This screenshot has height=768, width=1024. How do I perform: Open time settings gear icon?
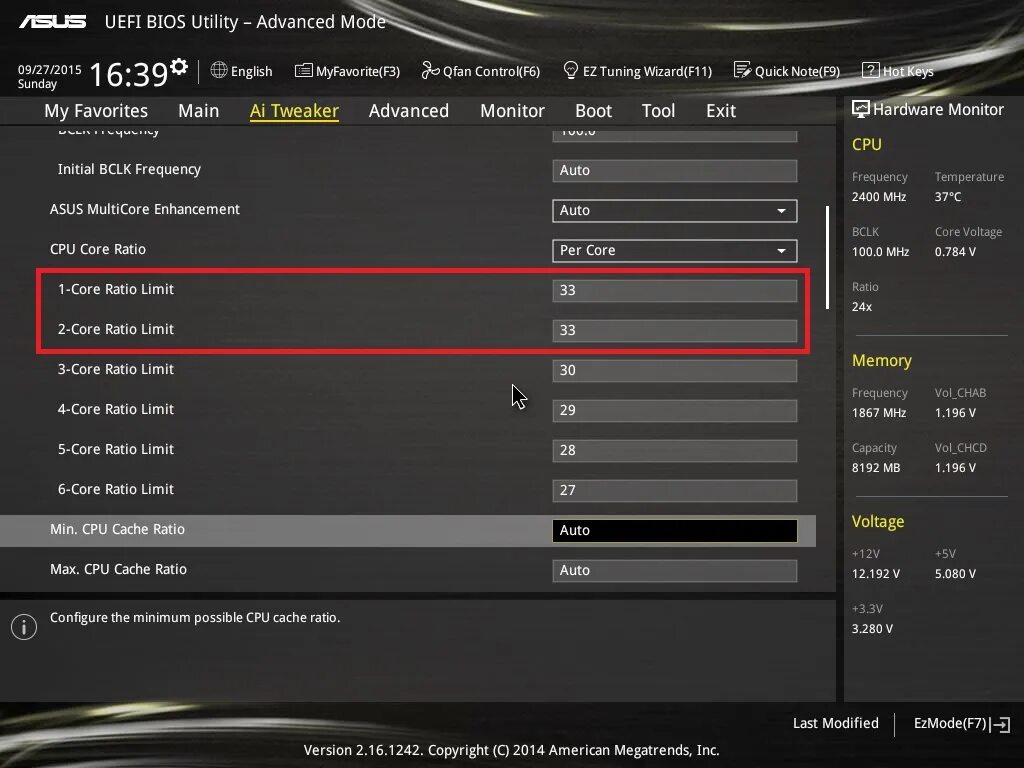[179, 66]
